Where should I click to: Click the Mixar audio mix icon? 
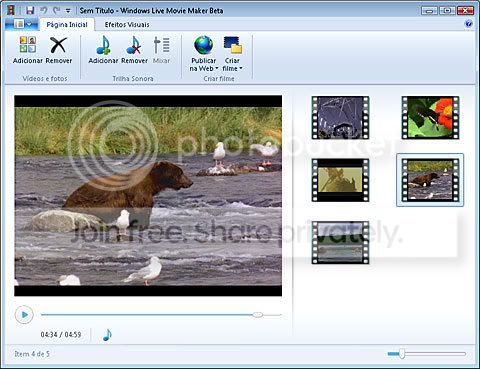pyautogui.click(x=161, y=45)
